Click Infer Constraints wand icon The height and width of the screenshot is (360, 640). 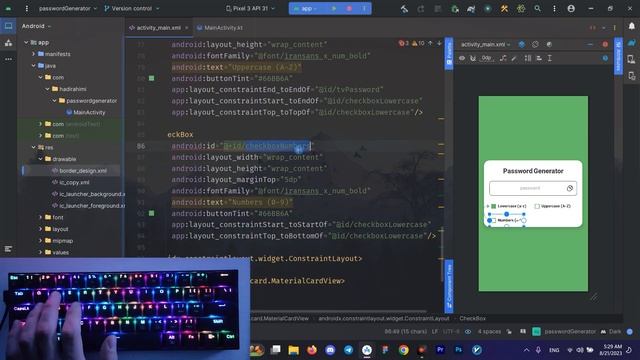point(514,58)
